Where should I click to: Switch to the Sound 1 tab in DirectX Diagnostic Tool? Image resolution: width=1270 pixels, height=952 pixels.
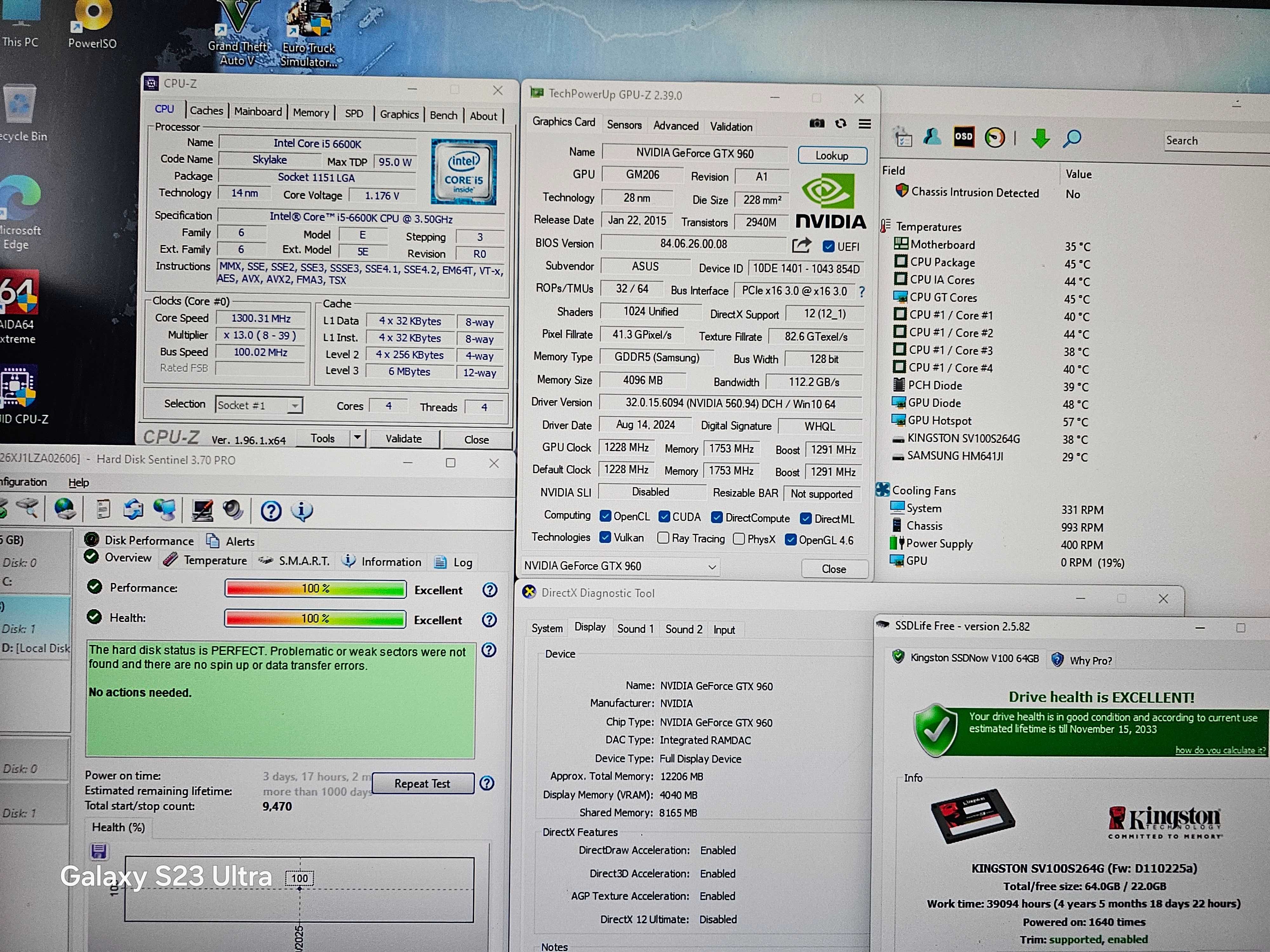[x=635, y=629]
